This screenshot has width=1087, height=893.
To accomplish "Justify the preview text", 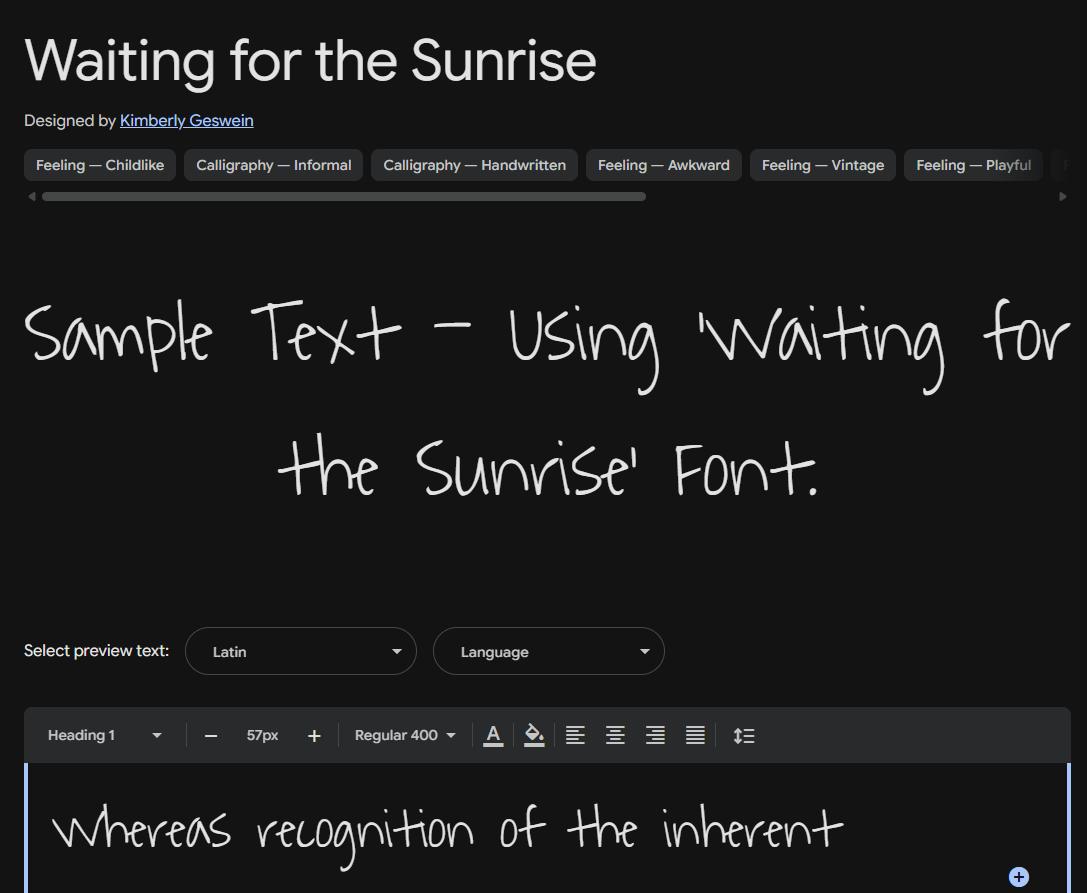I will [695, 735].
